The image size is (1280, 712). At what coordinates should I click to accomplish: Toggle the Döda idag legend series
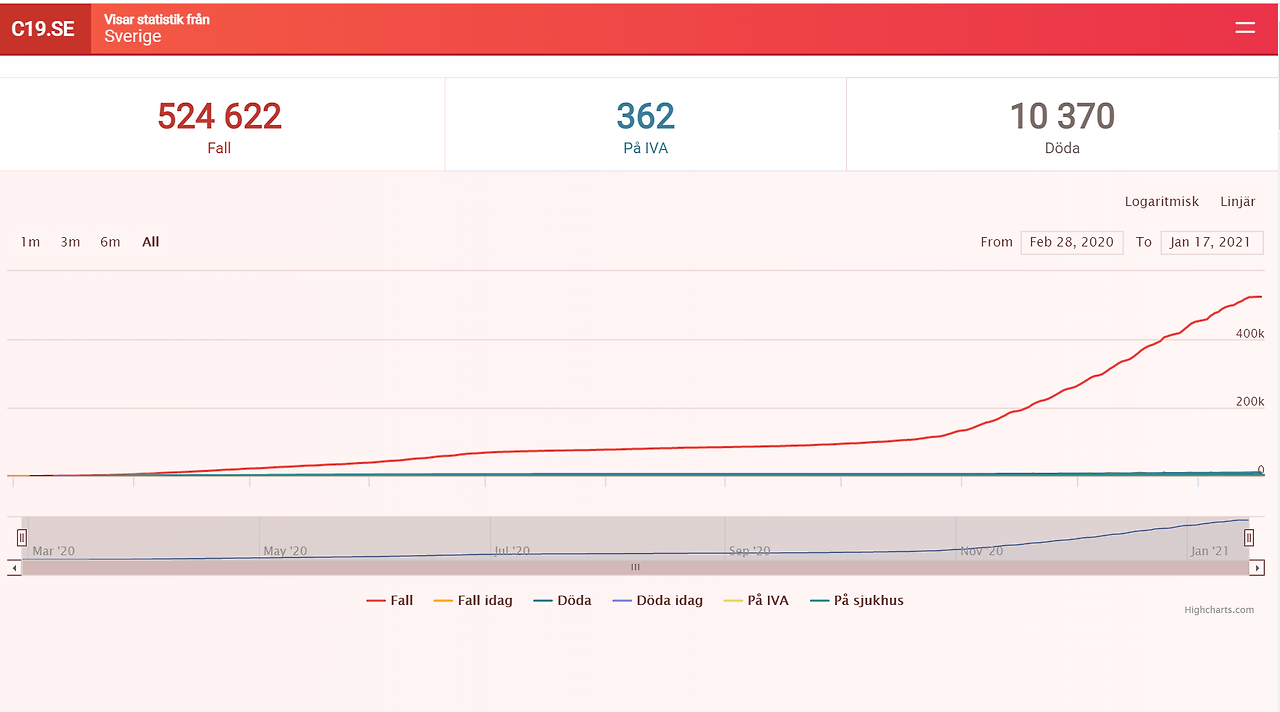coord(657,600)
